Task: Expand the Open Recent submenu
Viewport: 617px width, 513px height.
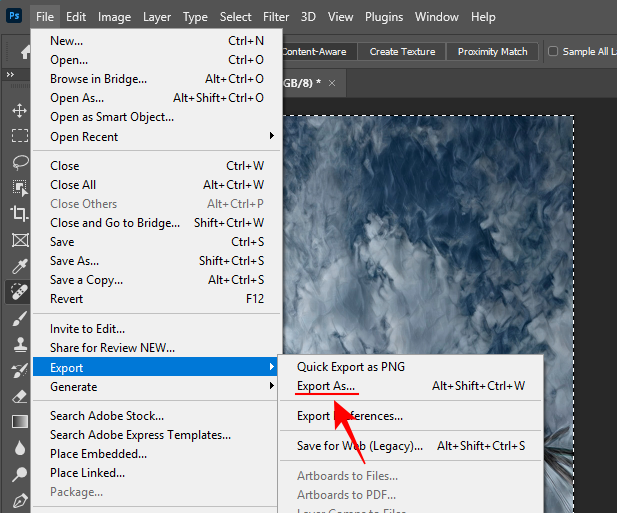Action: 157,137
